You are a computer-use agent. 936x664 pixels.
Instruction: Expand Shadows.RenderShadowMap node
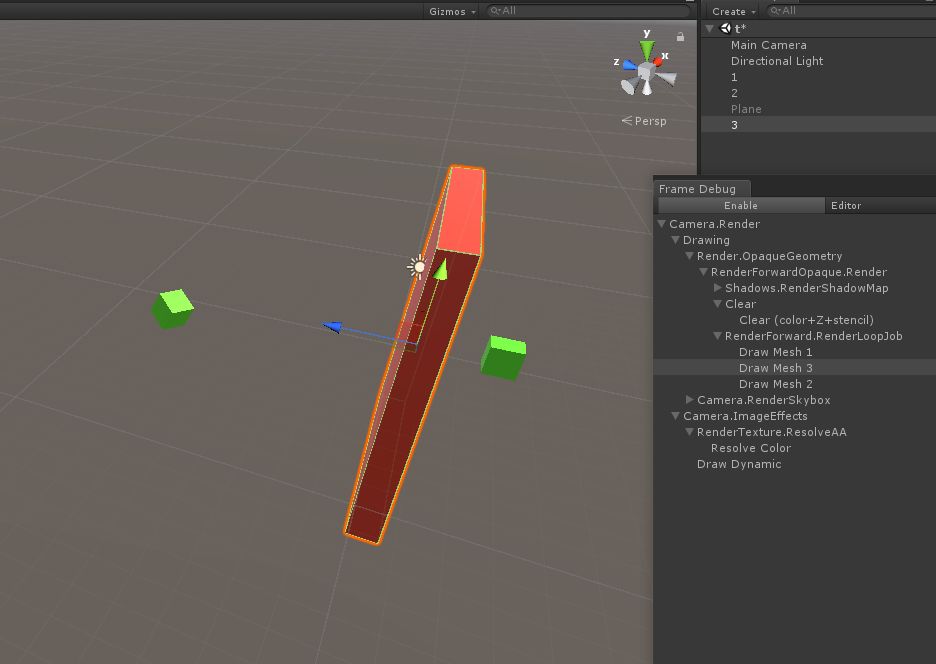tap(718, 288)
